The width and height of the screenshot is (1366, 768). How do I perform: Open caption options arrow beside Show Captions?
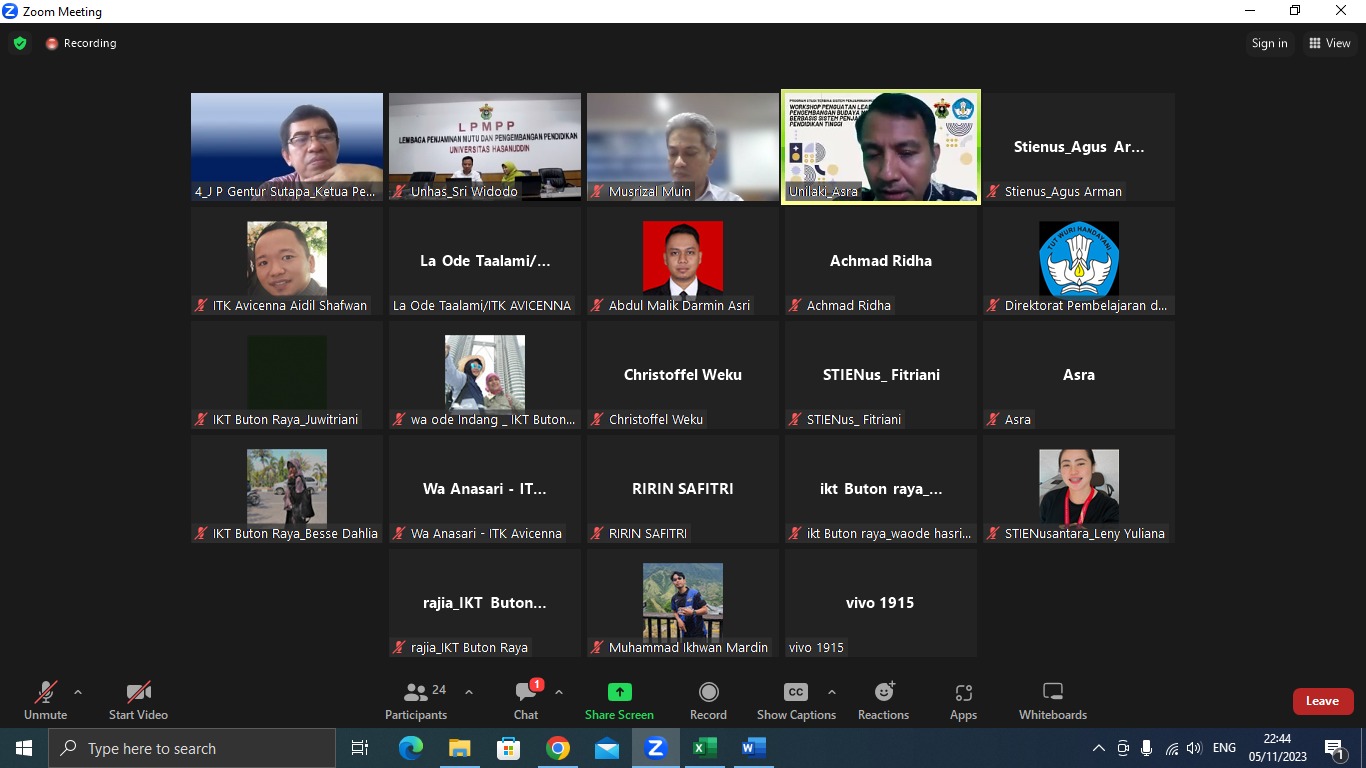(x=831, y=692)
